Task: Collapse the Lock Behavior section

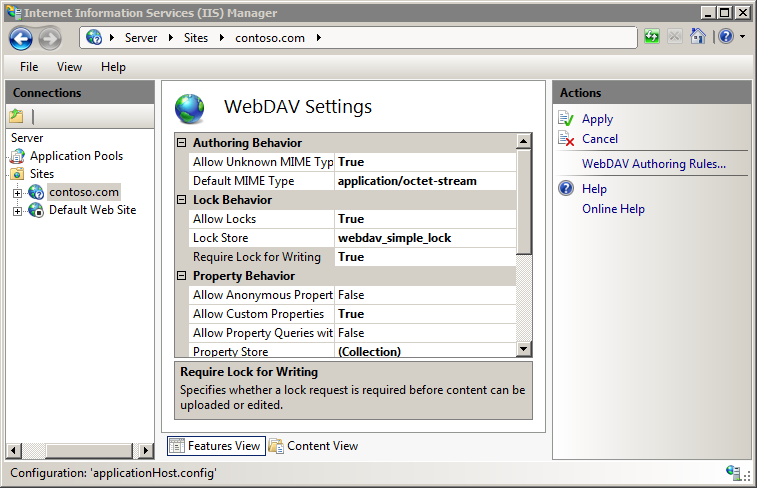Action: coord(181,200)
